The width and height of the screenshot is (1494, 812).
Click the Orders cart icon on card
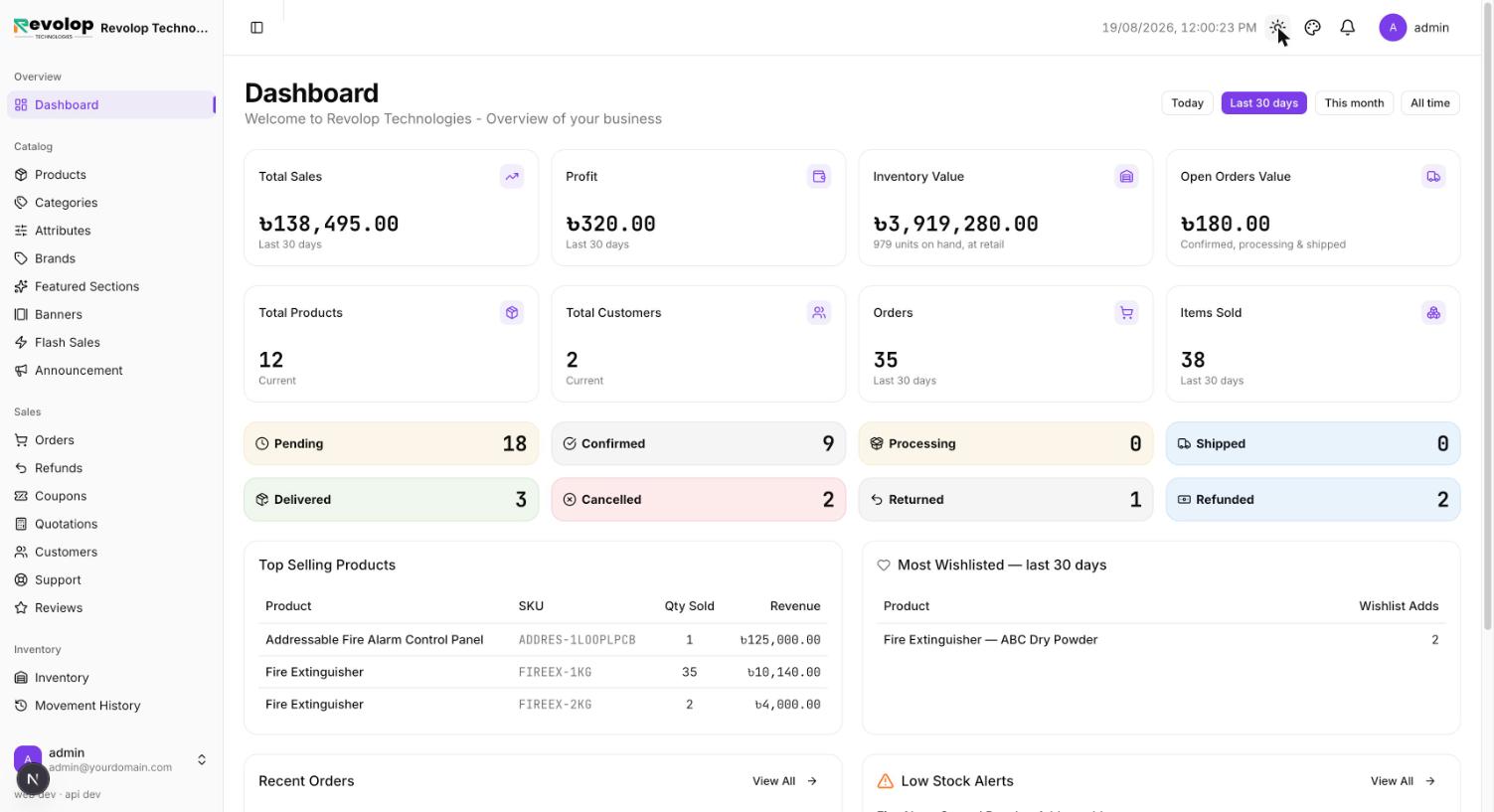pos(1126,313)
